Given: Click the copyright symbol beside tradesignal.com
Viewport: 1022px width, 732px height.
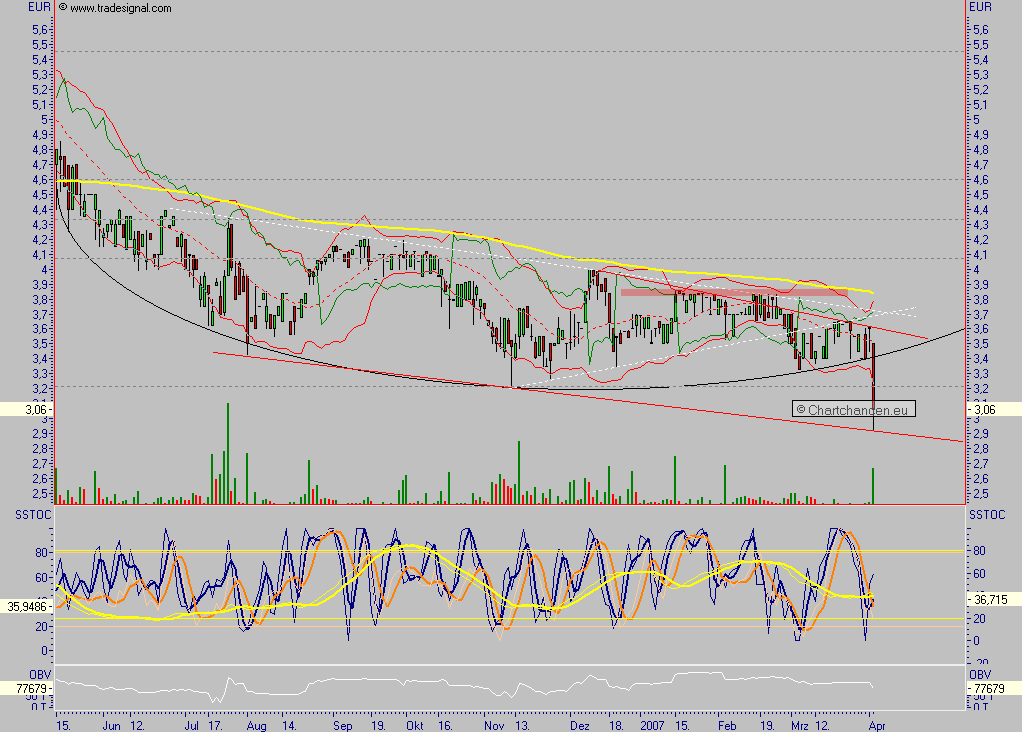Looking at the screenshot, I should pos(63,8).
